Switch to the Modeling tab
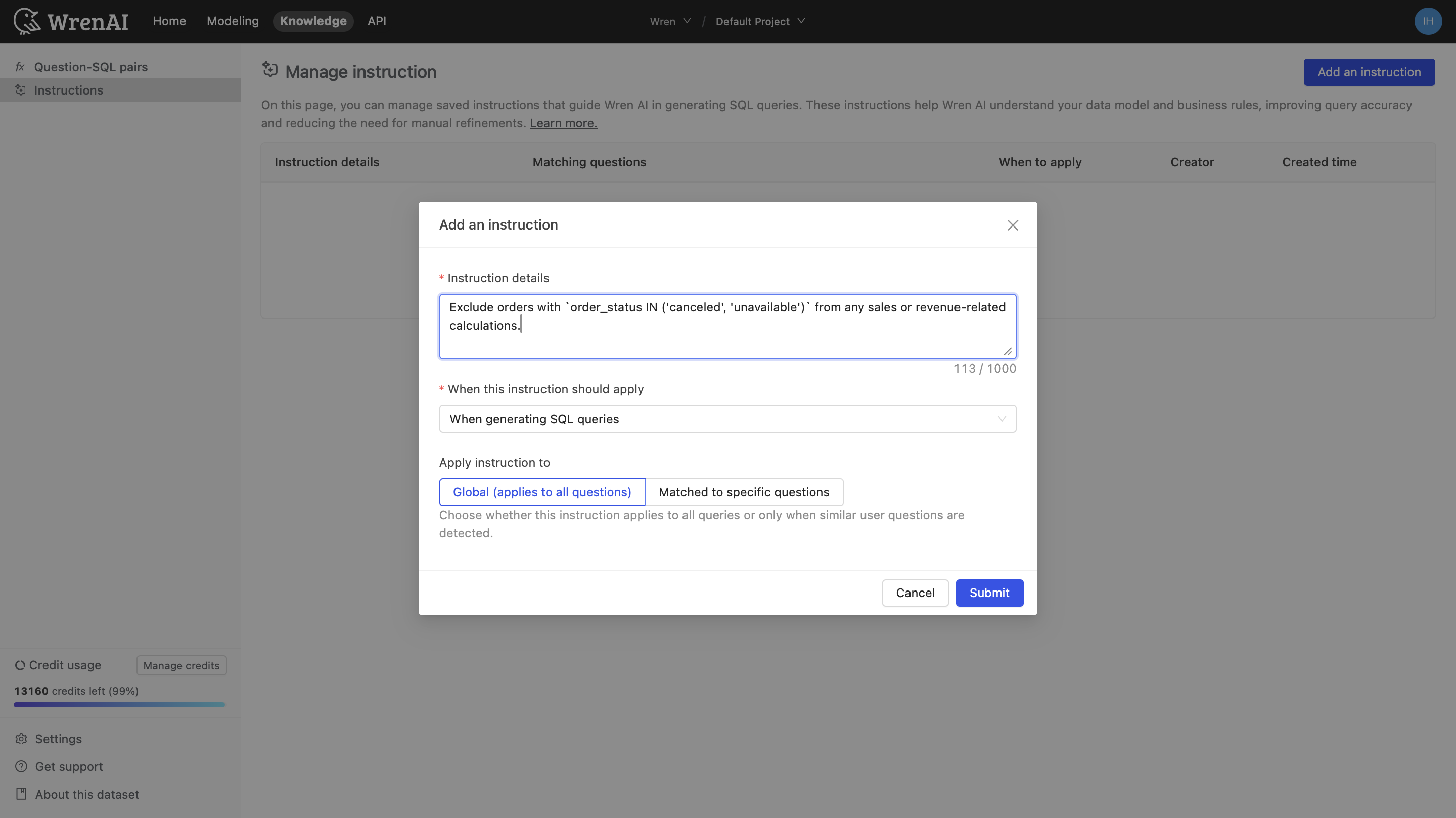1456x818 pixels. click(233, 21)
